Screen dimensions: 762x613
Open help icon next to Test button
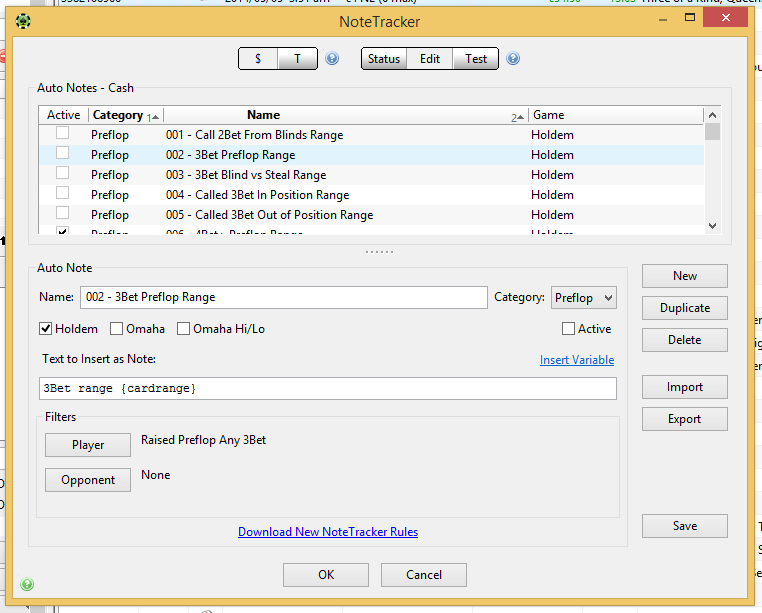coord(513,59)
